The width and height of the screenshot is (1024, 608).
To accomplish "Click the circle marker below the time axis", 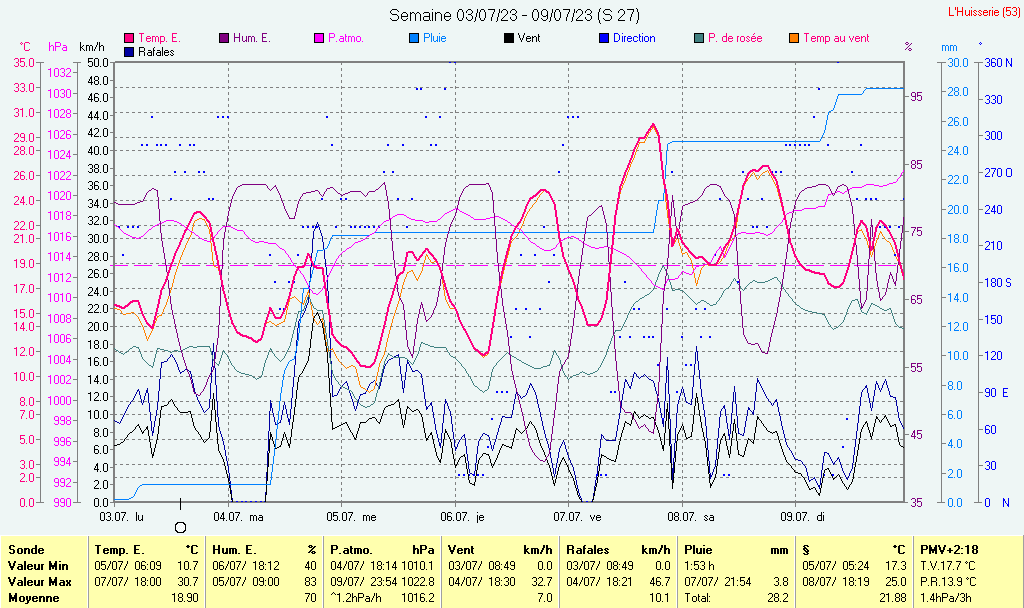I will (x=181, y=527).
